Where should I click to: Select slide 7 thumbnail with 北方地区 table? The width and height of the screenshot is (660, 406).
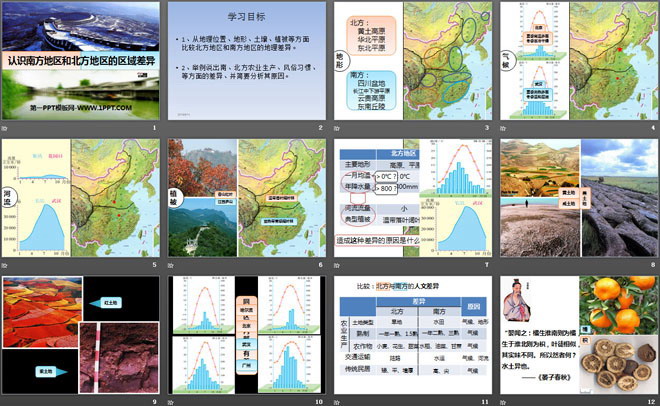tap(413, 198)
